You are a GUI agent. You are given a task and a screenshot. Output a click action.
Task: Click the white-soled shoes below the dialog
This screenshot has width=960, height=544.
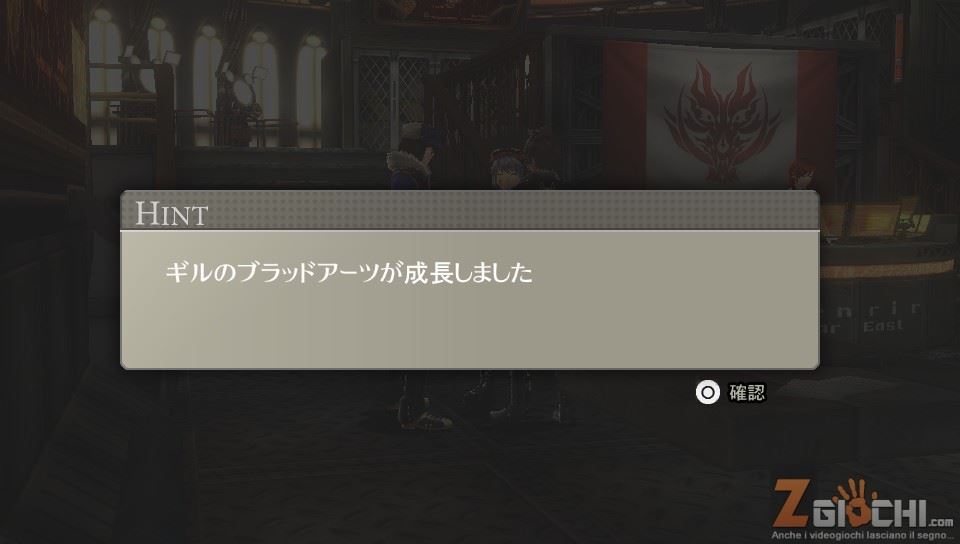pos(427,417)
